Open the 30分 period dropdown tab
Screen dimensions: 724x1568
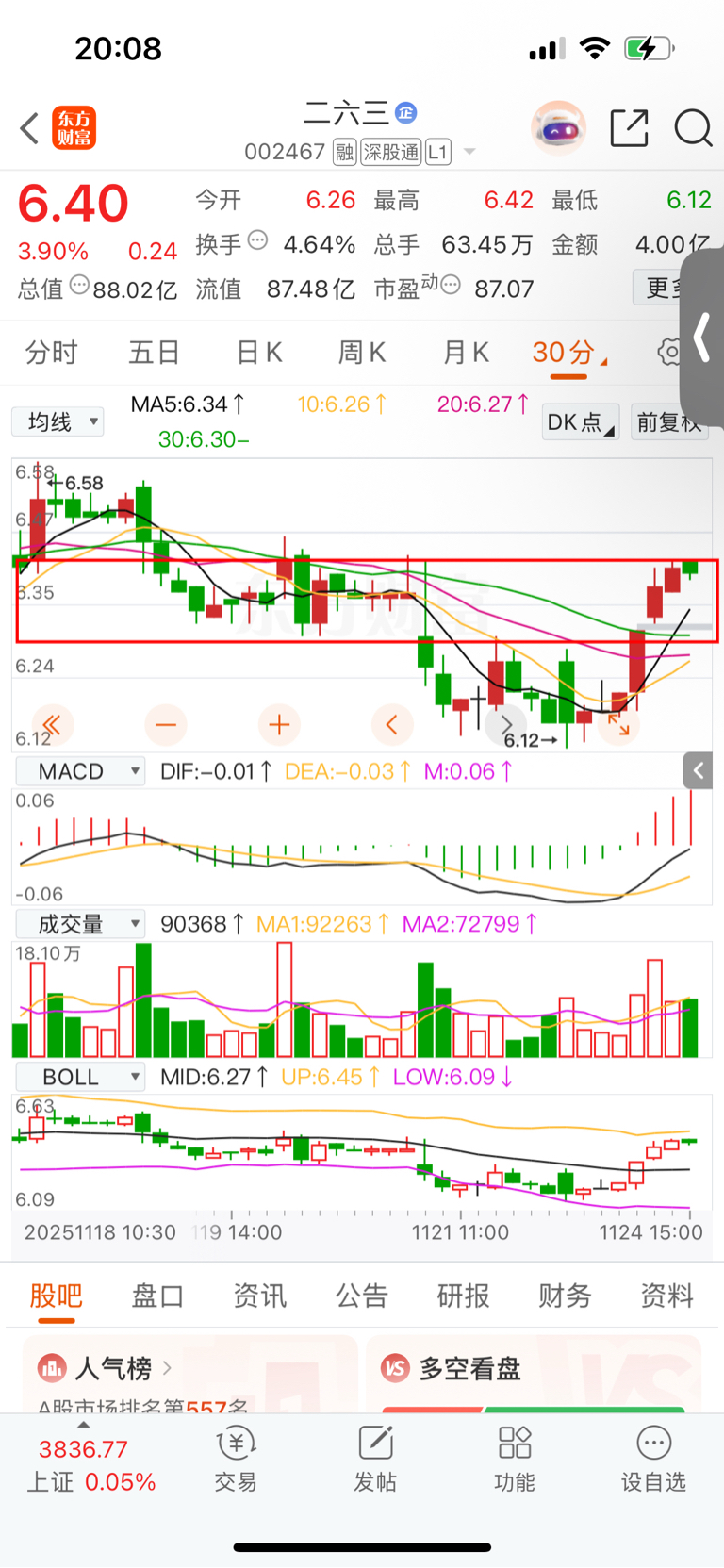click(x=569, y=353)
